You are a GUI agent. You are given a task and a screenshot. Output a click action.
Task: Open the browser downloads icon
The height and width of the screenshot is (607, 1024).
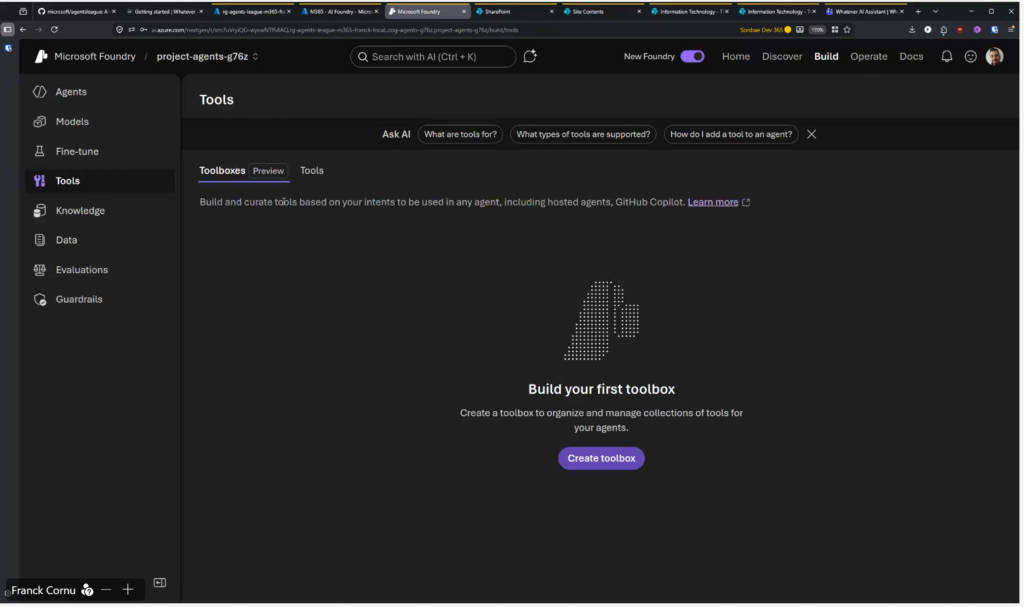(x=912, y=29)
